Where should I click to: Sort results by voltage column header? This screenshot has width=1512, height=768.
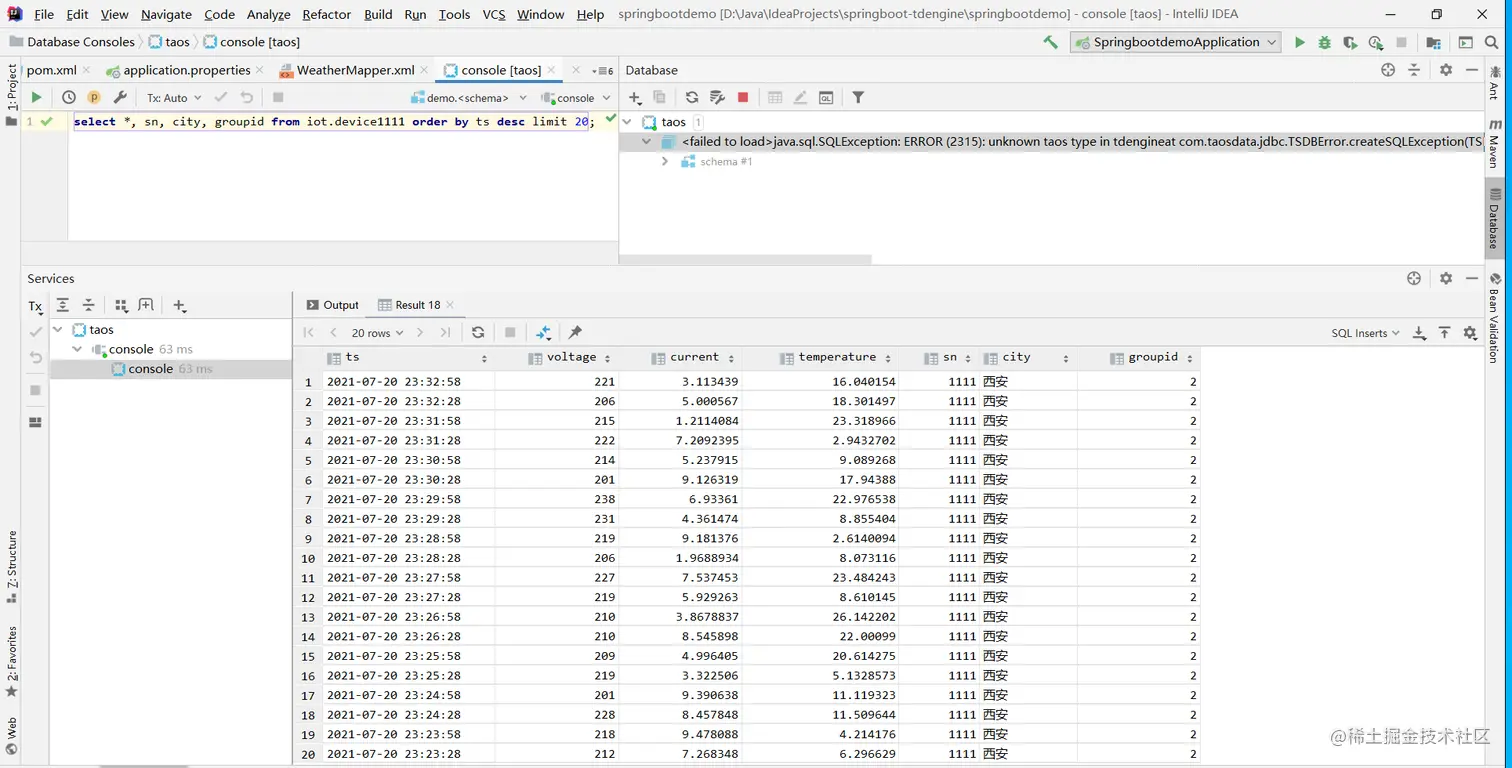pyautogui.click(x=571, y=357)
